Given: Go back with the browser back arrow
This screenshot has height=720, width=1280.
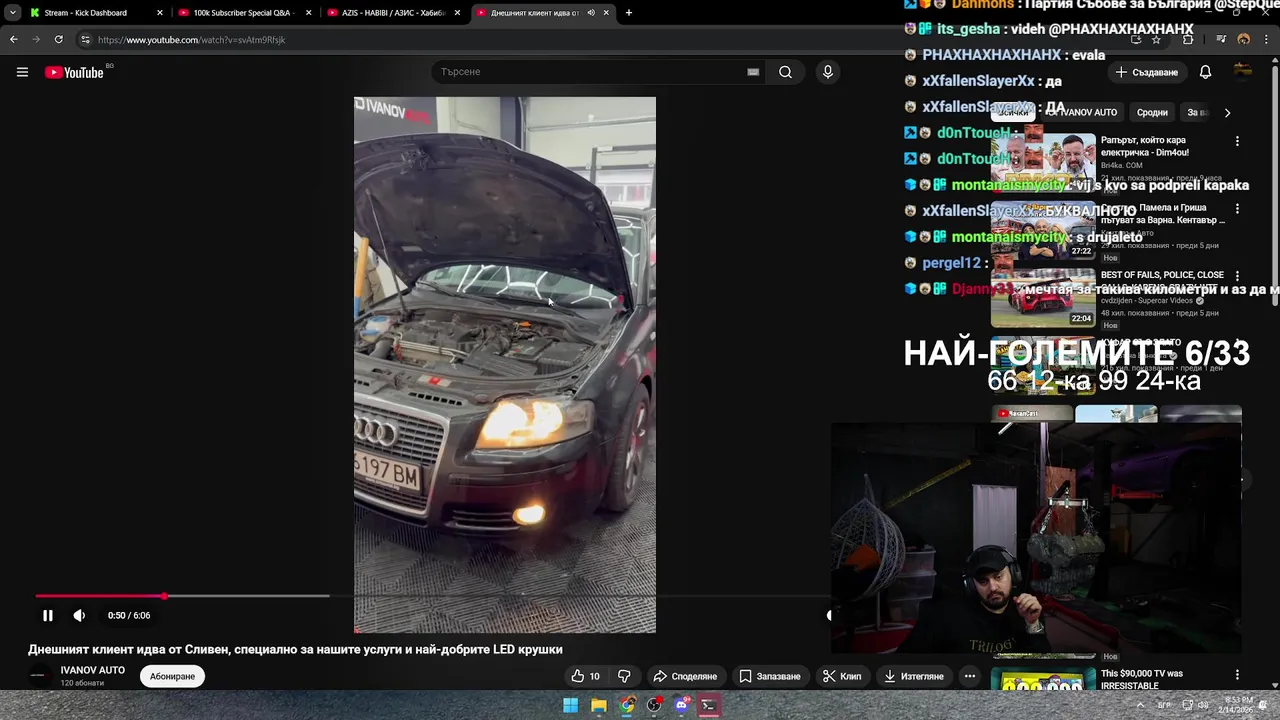Looking at the screenshot, I should tap(13, 40).
